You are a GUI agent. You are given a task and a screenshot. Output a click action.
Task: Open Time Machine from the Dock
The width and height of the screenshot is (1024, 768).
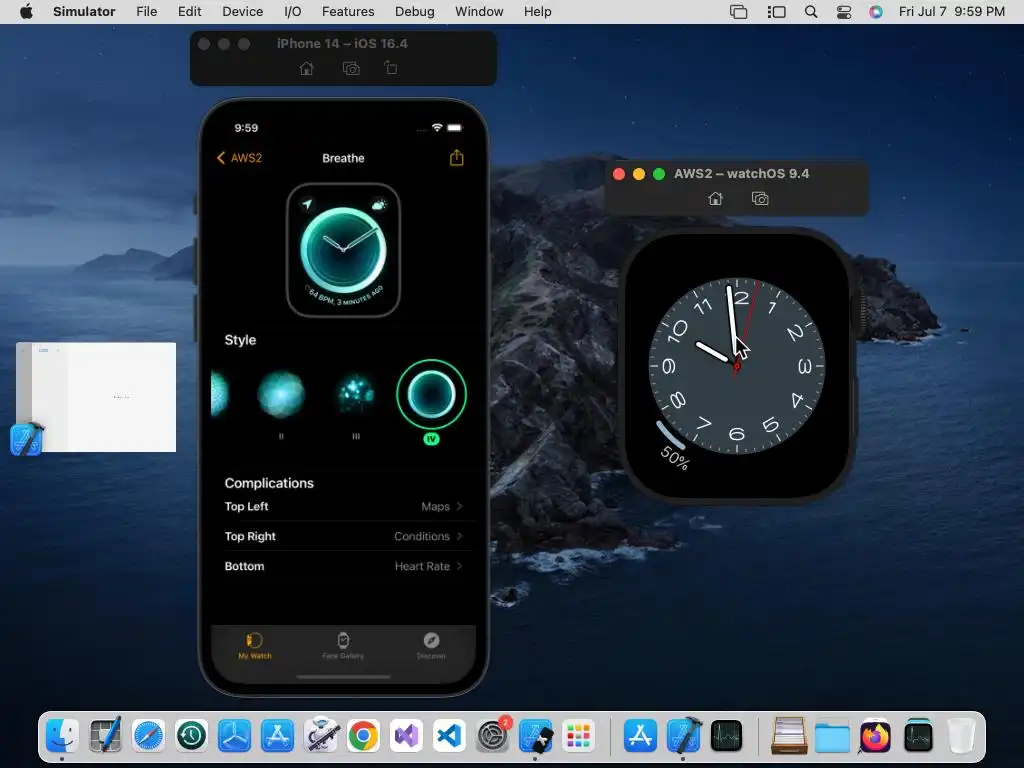click(191, 737)
